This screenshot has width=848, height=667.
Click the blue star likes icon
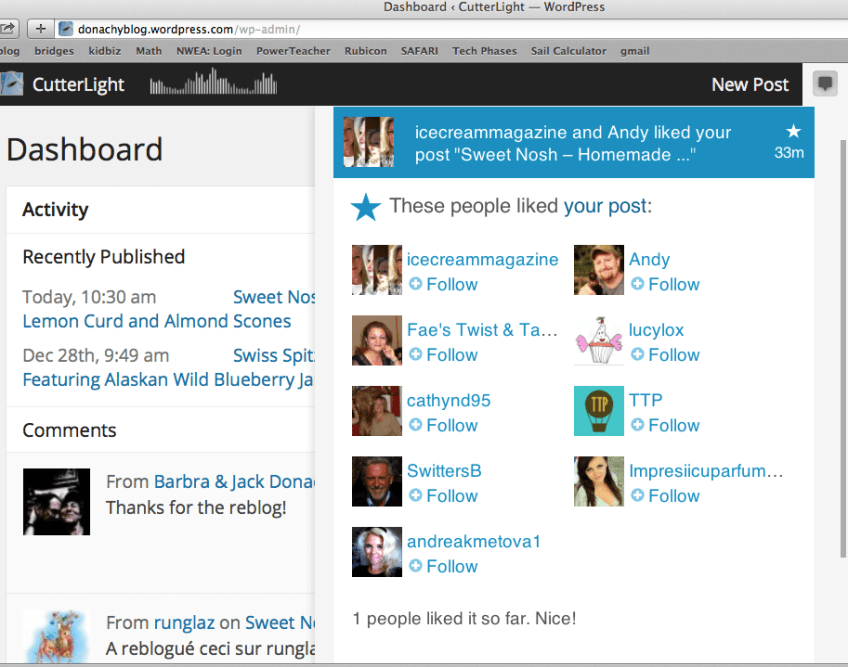[x=366, y=207]
